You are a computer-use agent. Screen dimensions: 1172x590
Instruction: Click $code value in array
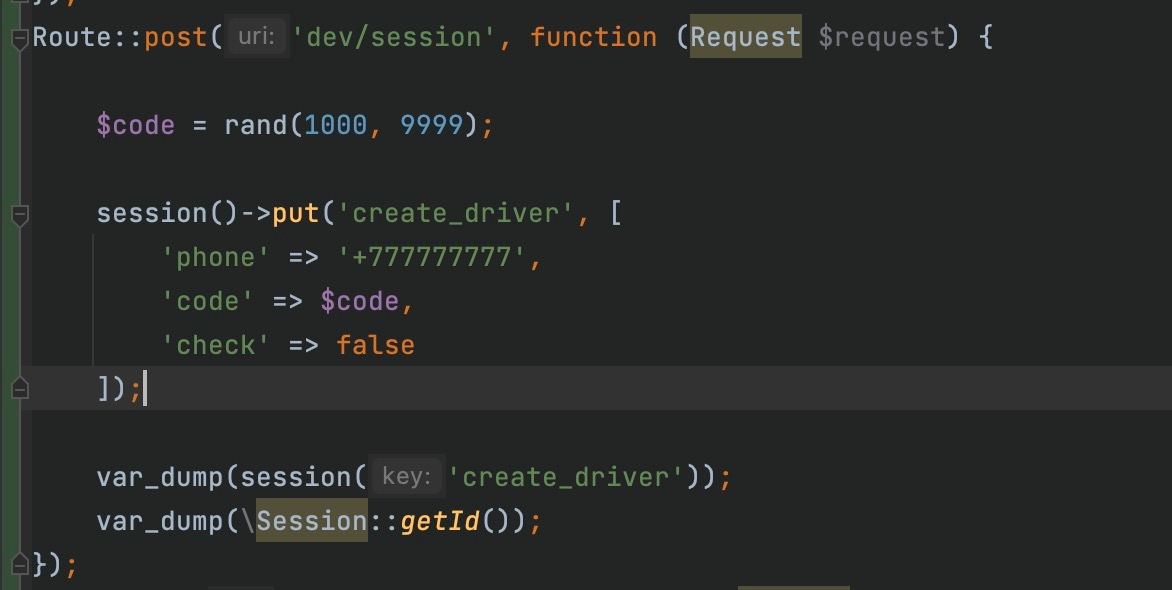point(360,301)
